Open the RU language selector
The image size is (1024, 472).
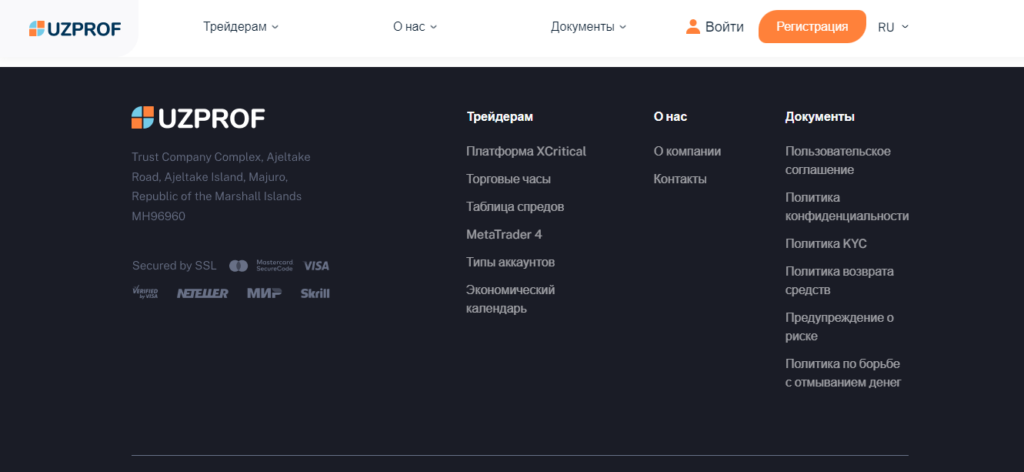click(x=893, y=27)
